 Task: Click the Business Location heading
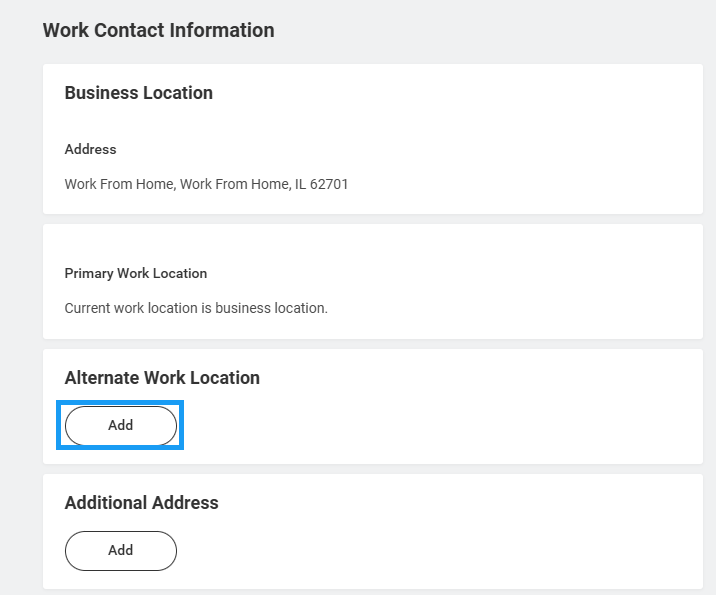pyautogui.click(x=138, y=93)
